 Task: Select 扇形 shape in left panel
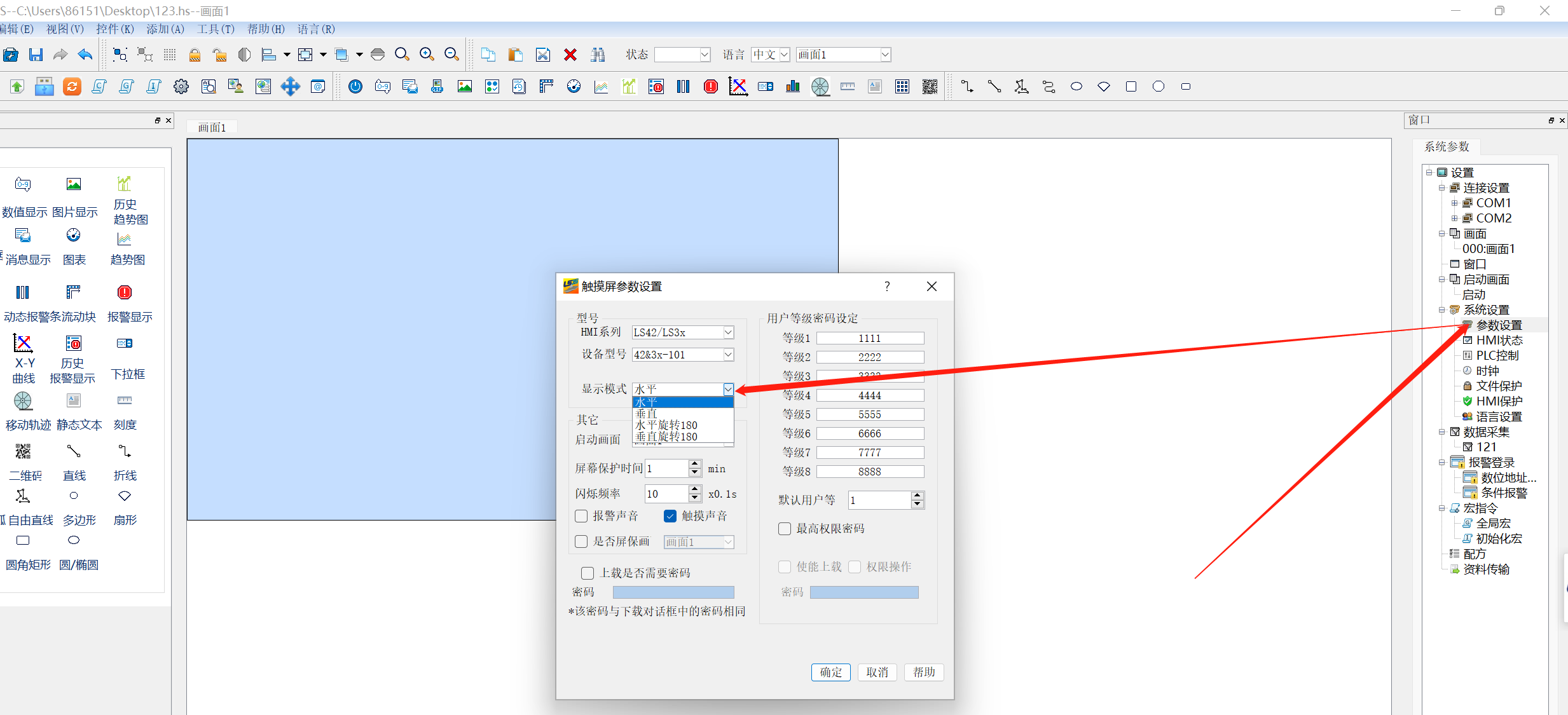tap(125, 508)
